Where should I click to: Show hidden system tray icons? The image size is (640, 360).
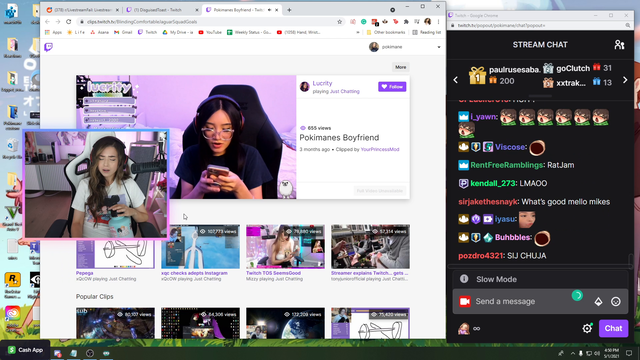572,353
